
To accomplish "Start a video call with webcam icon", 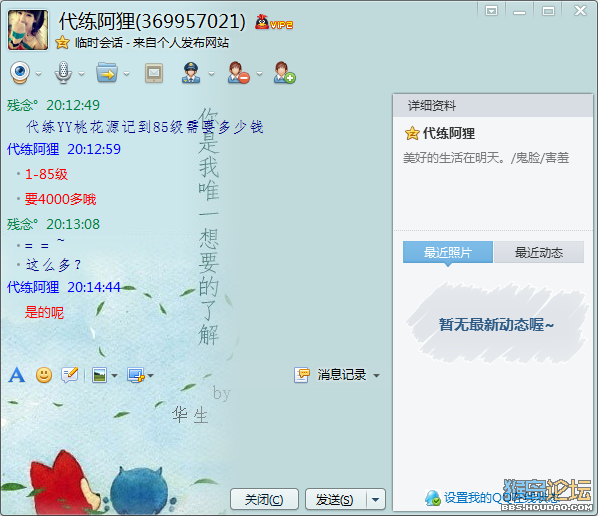I will 20,72.
